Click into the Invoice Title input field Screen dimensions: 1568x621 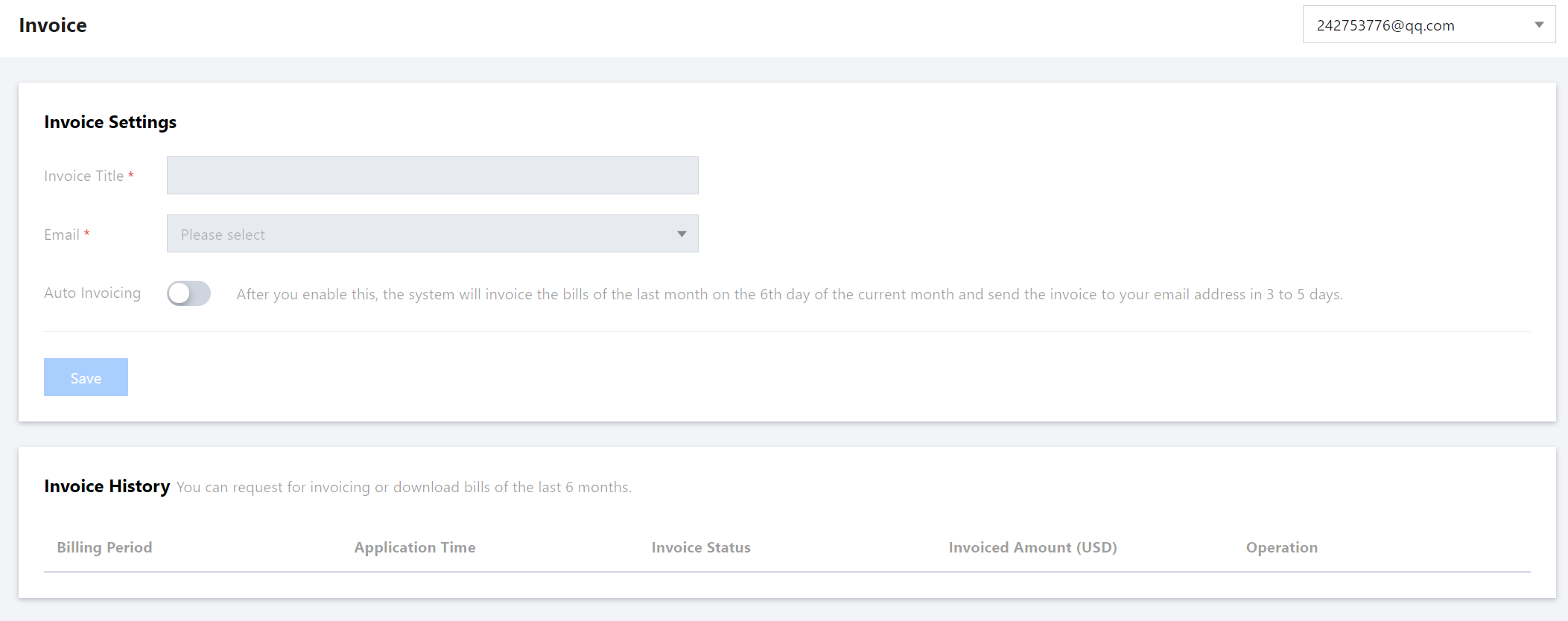tap(432, 176)
